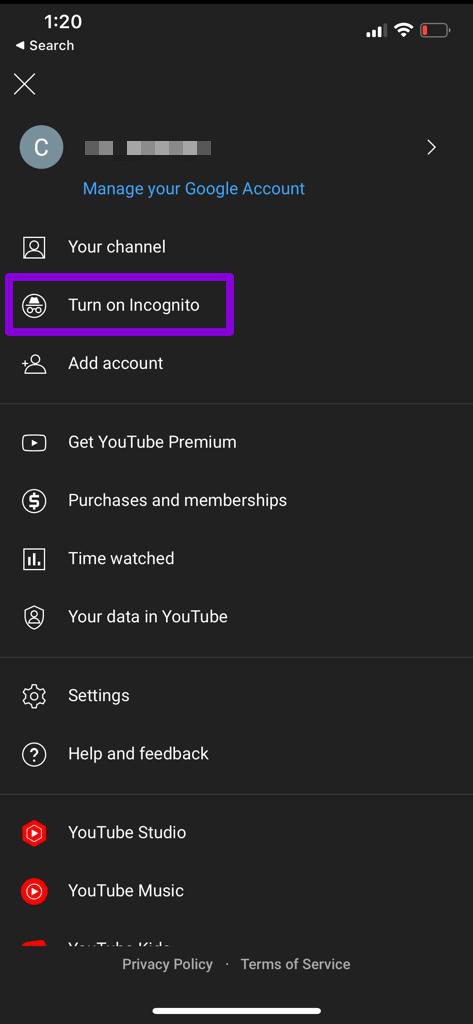Tap the dollar sign Purchases icon
This screenshot has height=1024, width=473.
(x=34, y=500)
